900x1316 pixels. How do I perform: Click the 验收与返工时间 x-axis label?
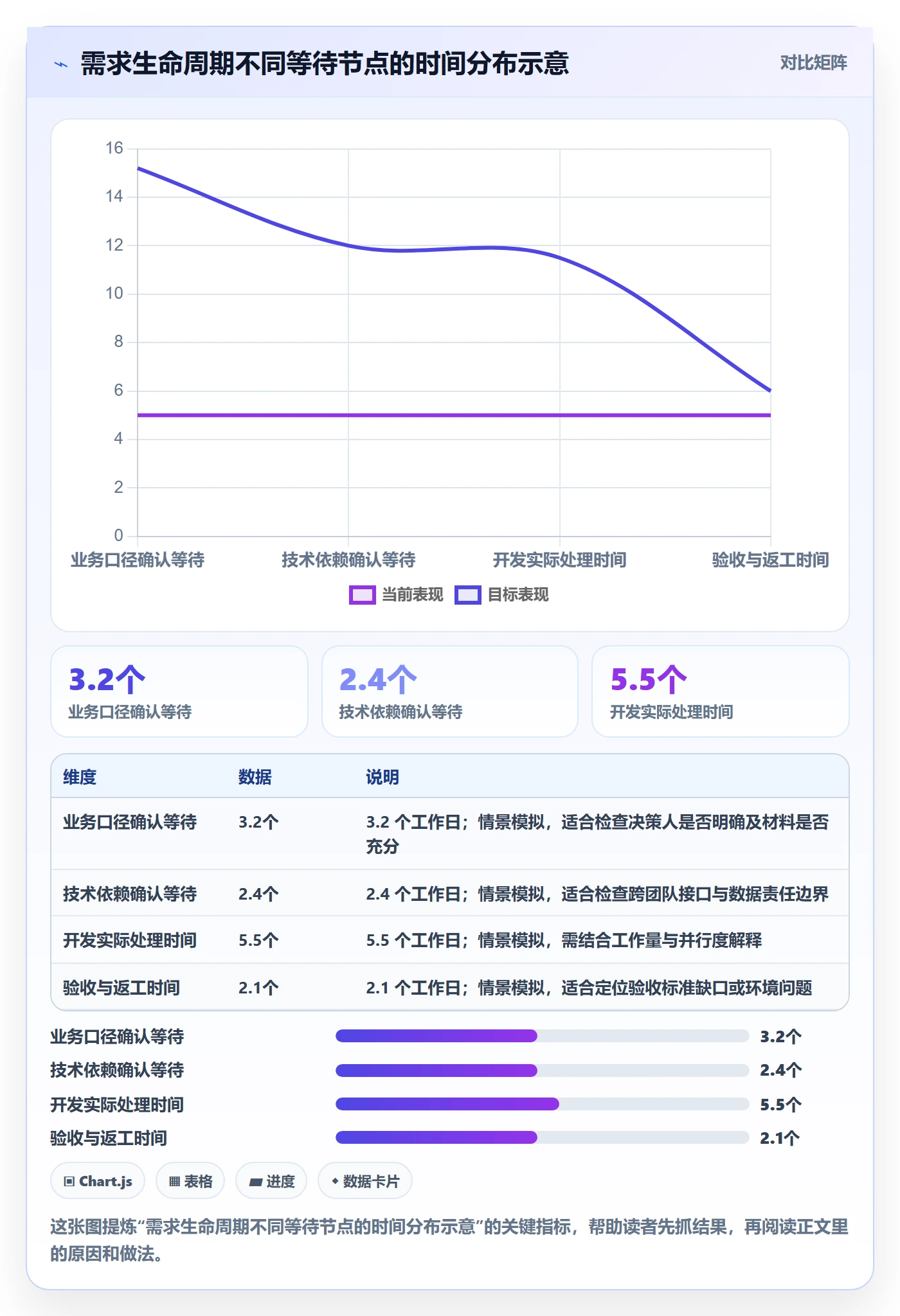(770, 560)
